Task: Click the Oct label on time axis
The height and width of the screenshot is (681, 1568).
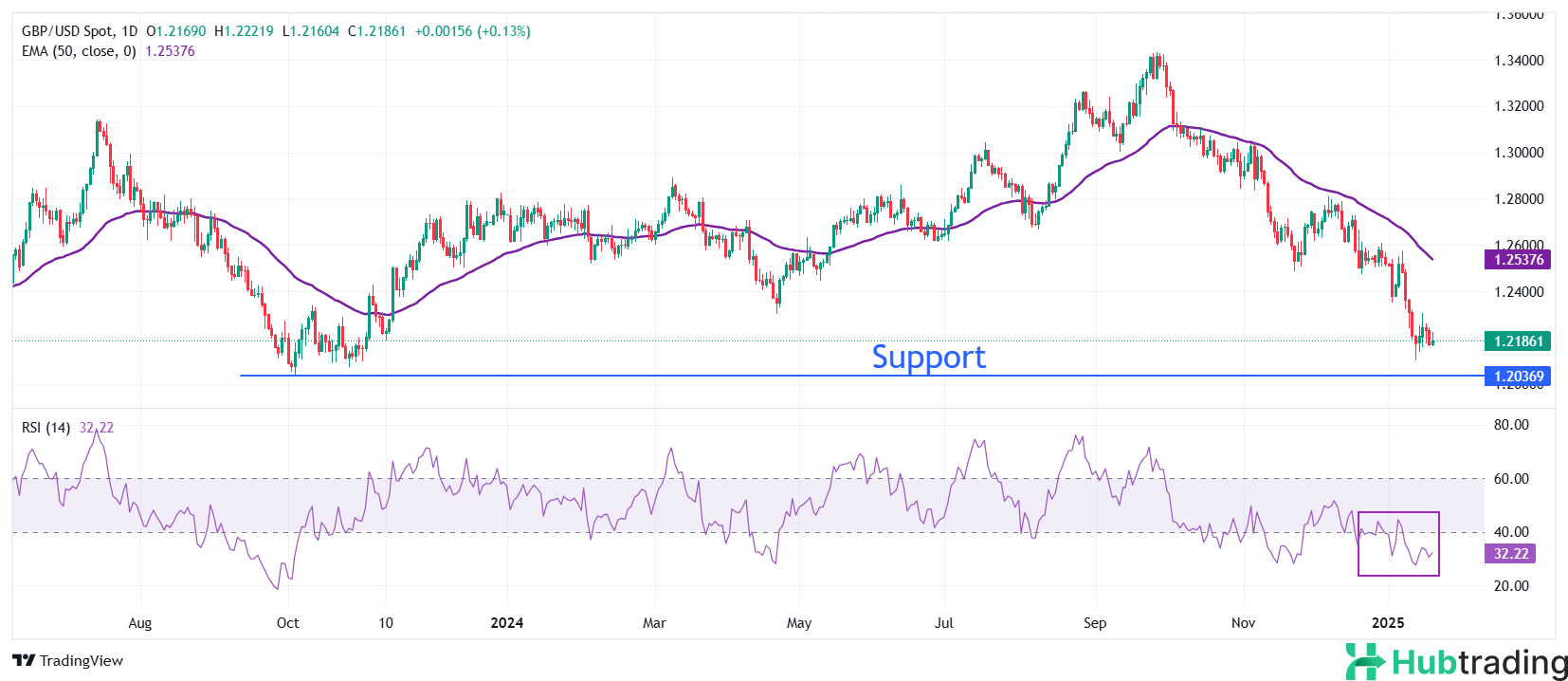Action: (x=287, y=623)
